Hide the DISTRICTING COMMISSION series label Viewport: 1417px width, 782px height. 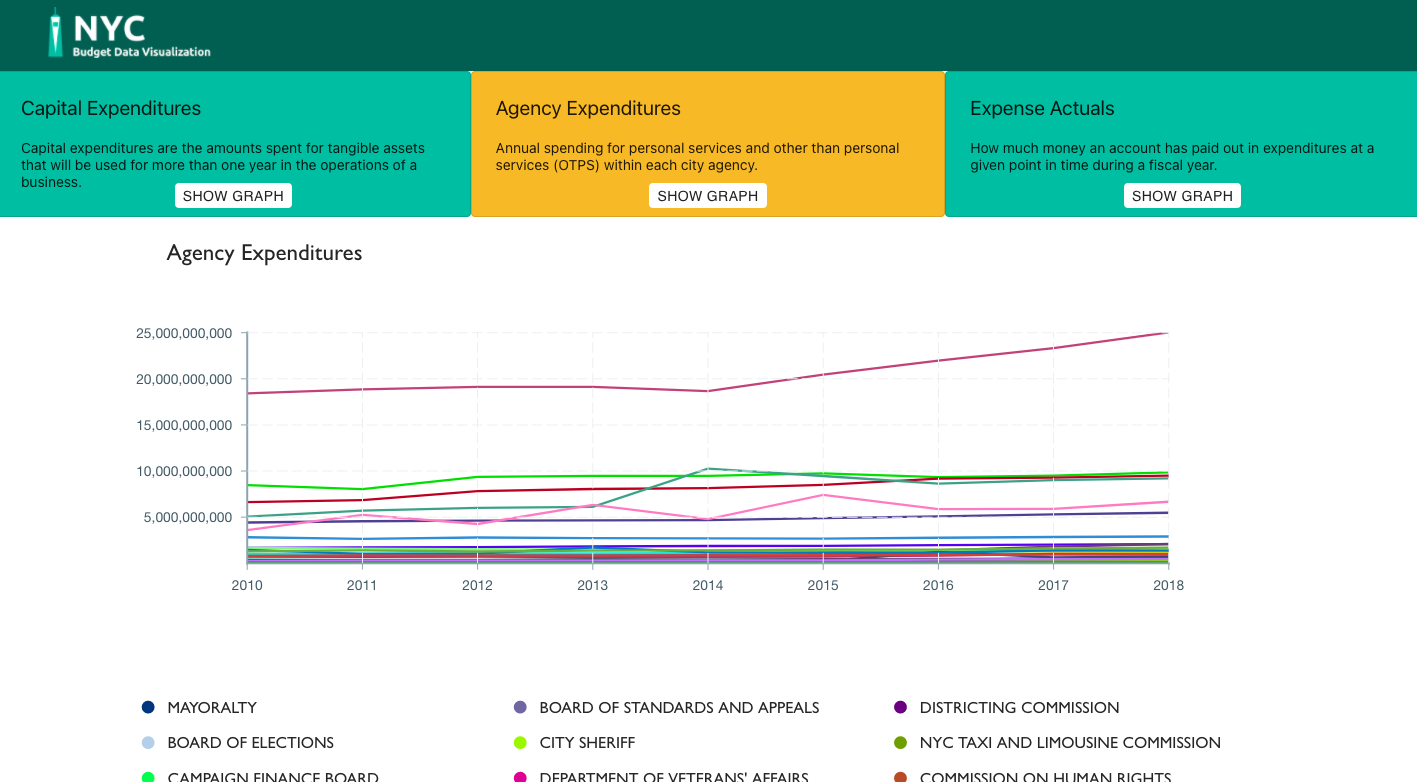pyautogui.click(x=1019, y=708)
